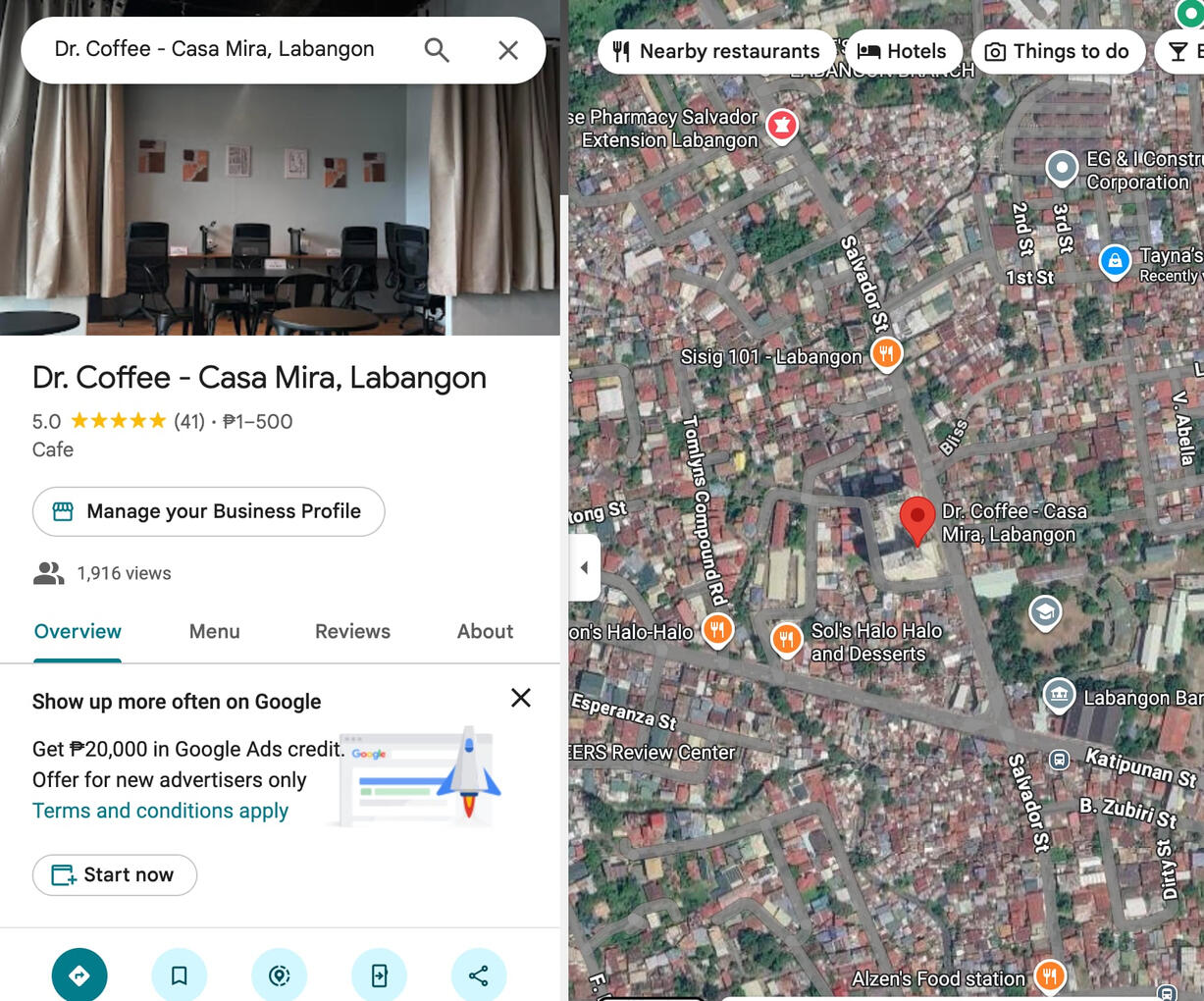Select the Hotels chip
Screen dimensions: 1204x1001
[903, 51]
